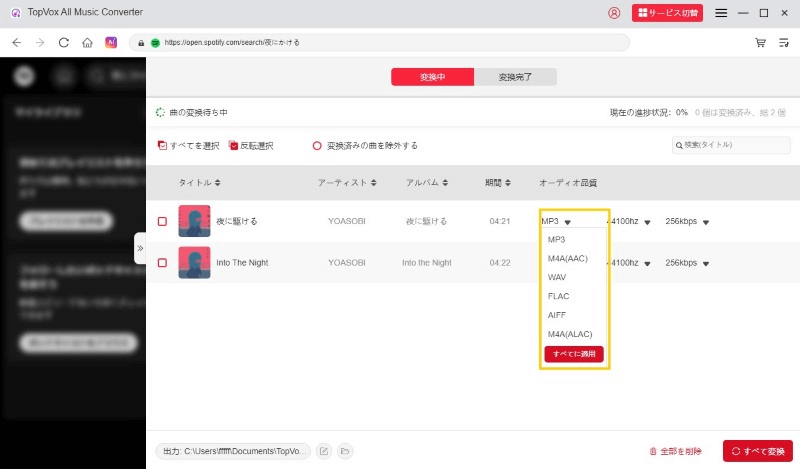The width and height of the screenshot is (800, 469).
Task: Open the conversion task list icon
Action: point(784,43)
